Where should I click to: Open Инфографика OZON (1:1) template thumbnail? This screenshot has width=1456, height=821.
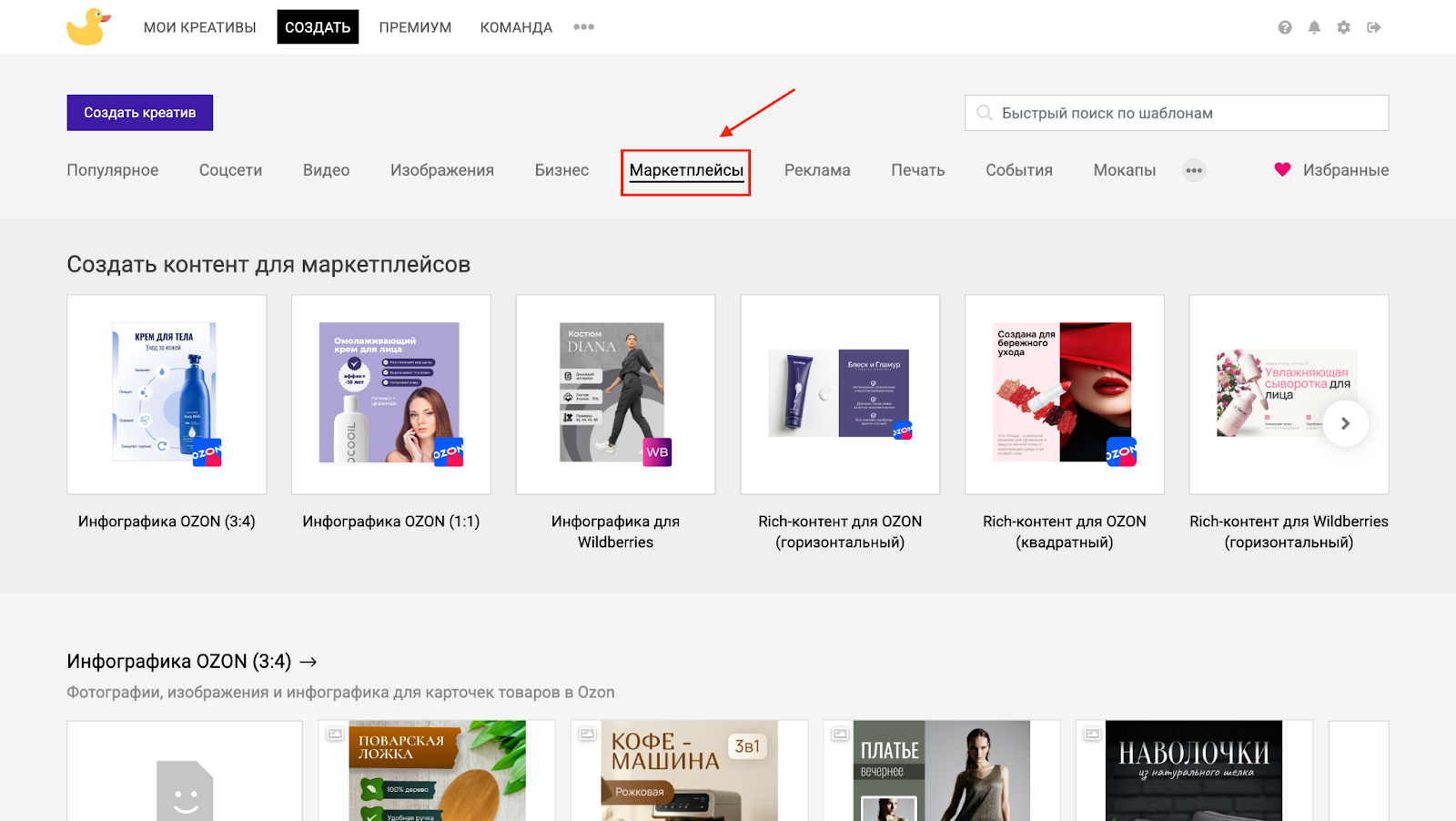click(x=391, y=394)
